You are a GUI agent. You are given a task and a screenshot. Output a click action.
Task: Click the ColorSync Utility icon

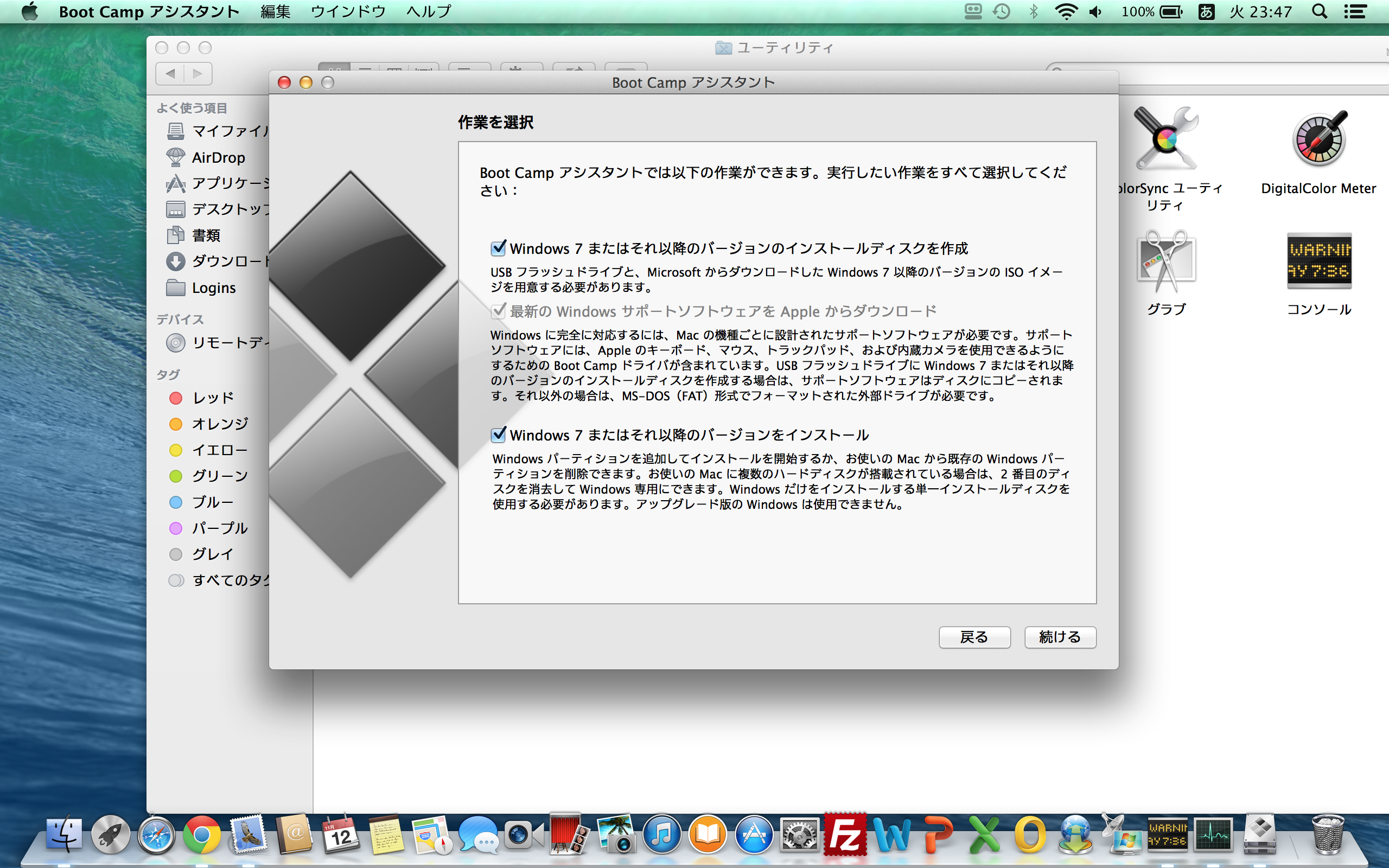[1165, 139]
